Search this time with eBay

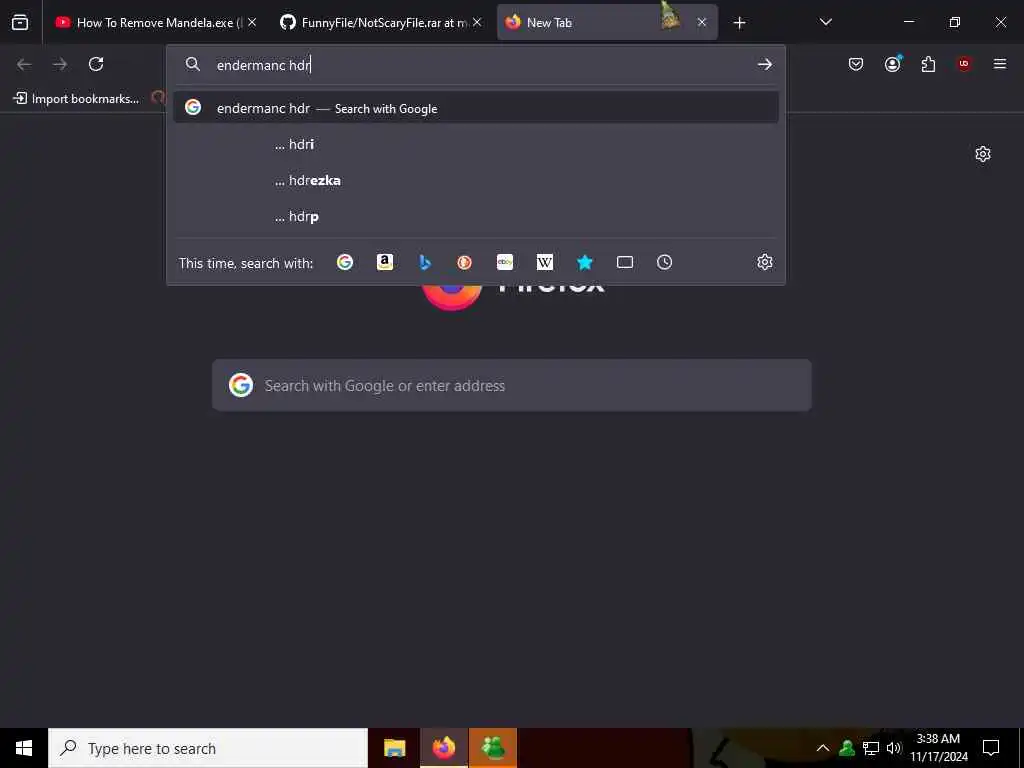(505, 263)
